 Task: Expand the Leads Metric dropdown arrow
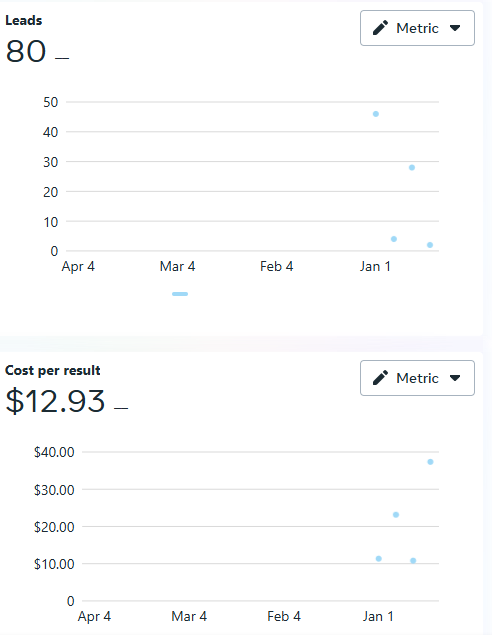(x=455, y=28)
